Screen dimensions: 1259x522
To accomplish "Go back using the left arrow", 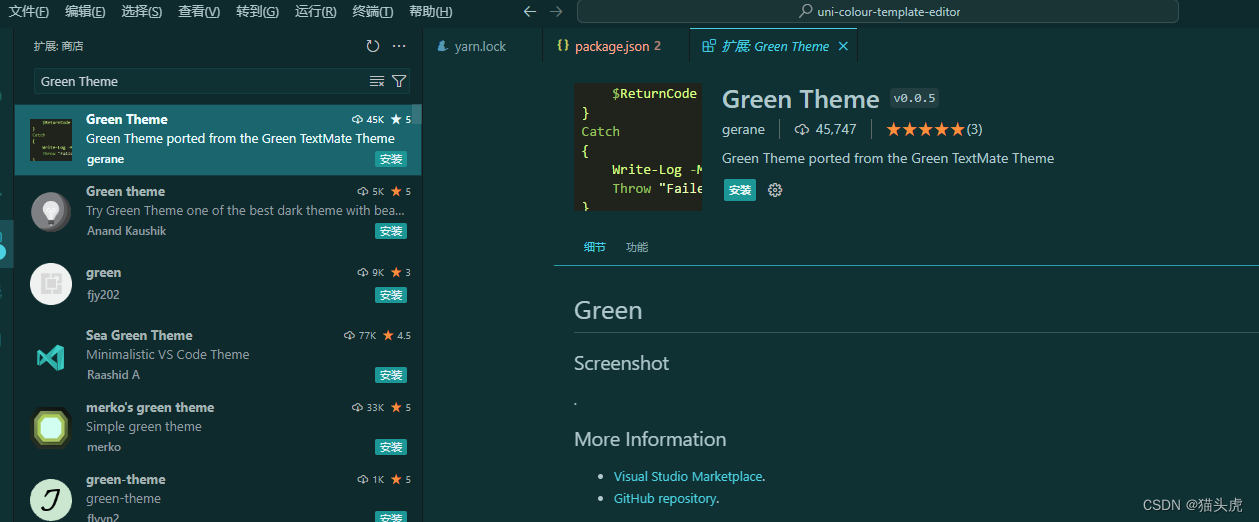I will tap(530, 11).
